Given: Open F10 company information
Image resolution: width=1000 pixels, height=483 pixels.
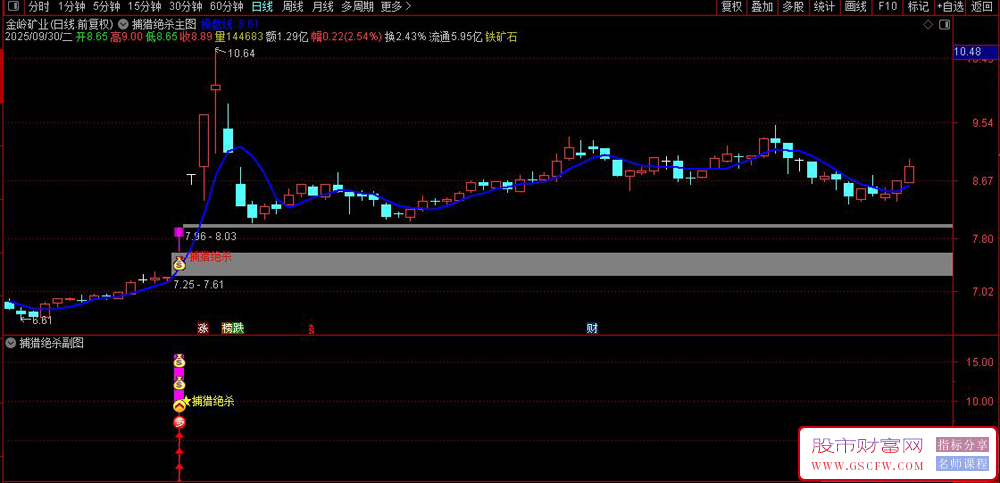Looking at the screenshot, I should (887, 7).
